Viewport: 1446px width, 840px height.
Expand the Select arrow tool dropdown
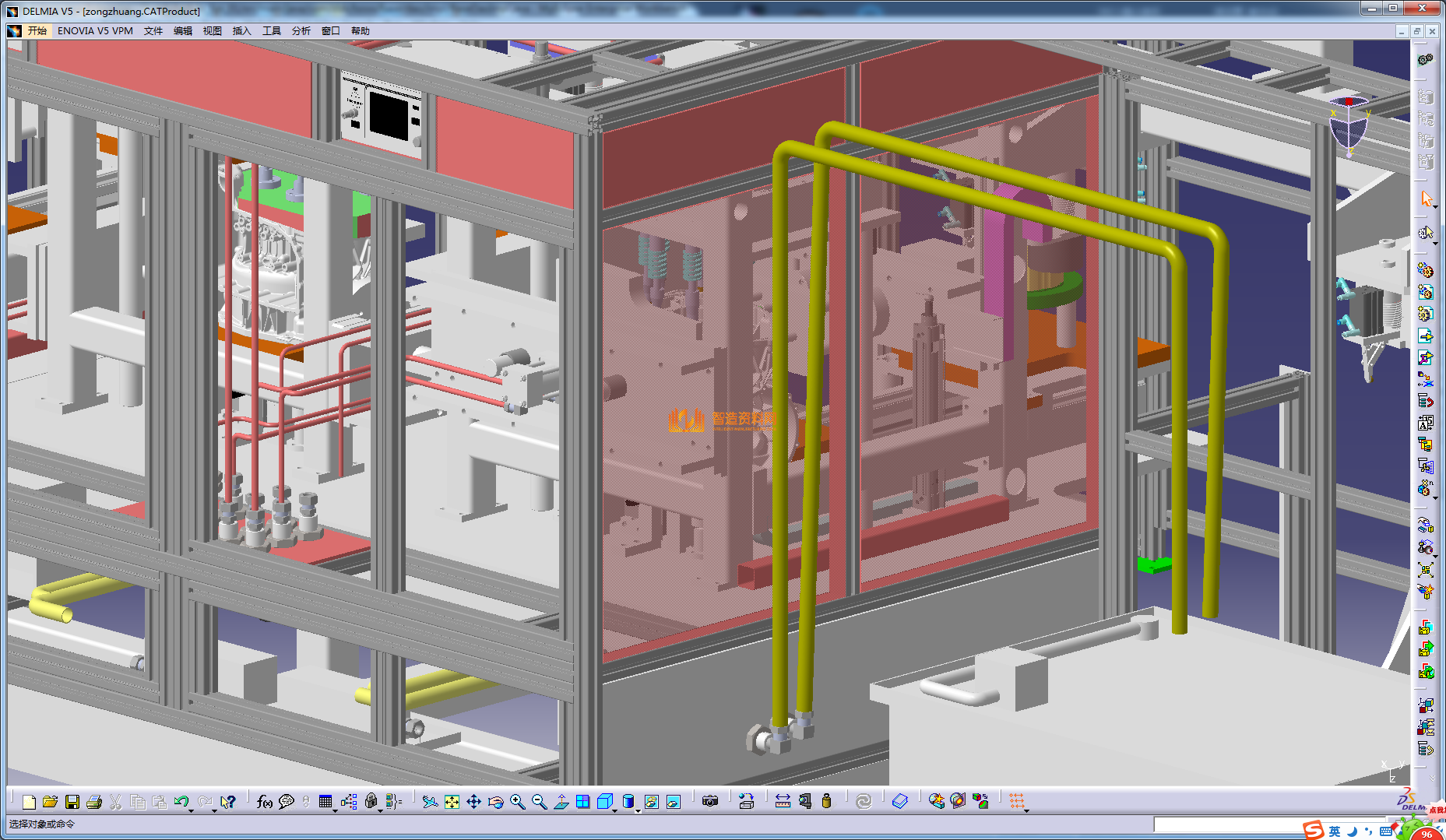click(x=1435, y=206)
